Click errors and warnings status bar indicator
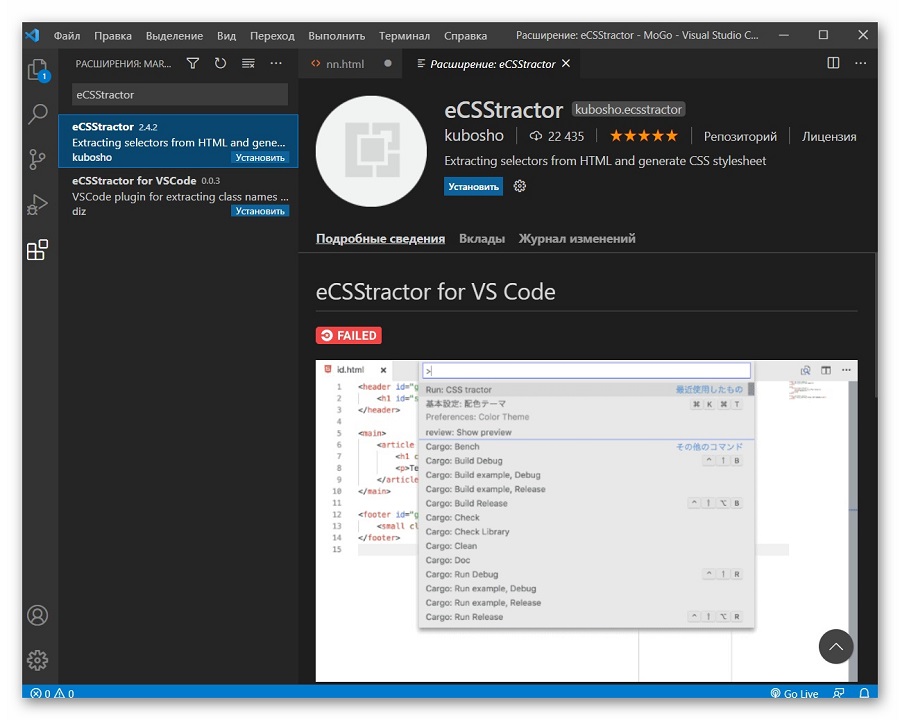 (52, 693)
